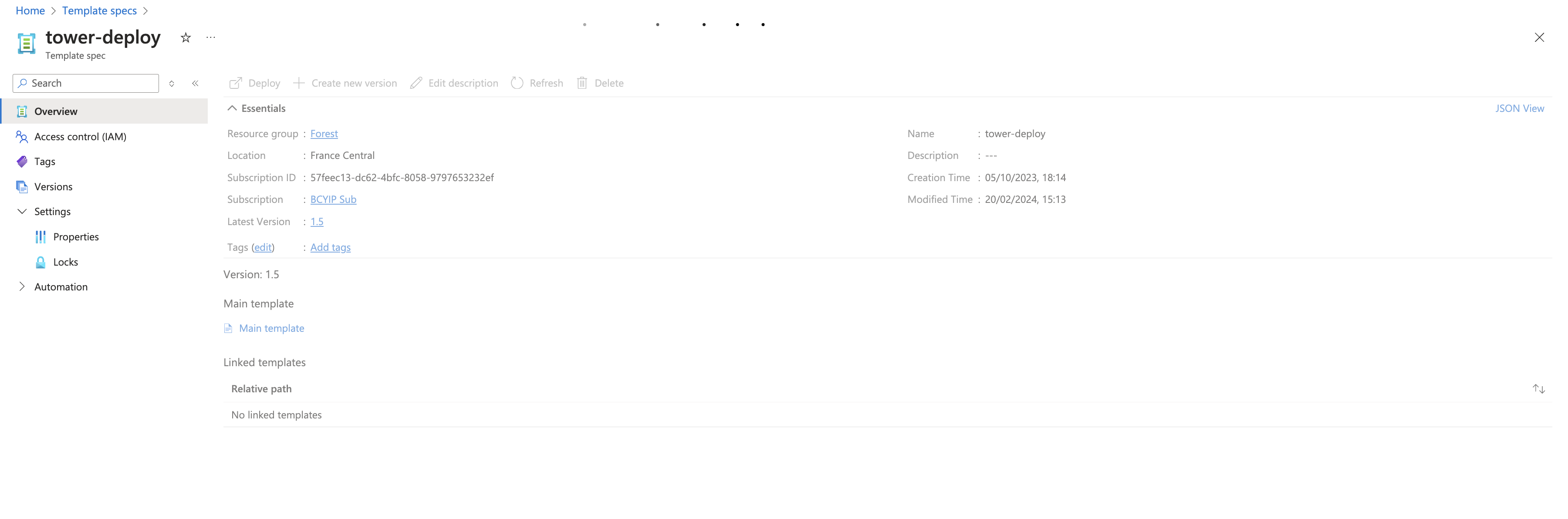This screenshot has width=1568, height=519.
Task: Refresh the template spec overview
Action: tap(537, 83)
